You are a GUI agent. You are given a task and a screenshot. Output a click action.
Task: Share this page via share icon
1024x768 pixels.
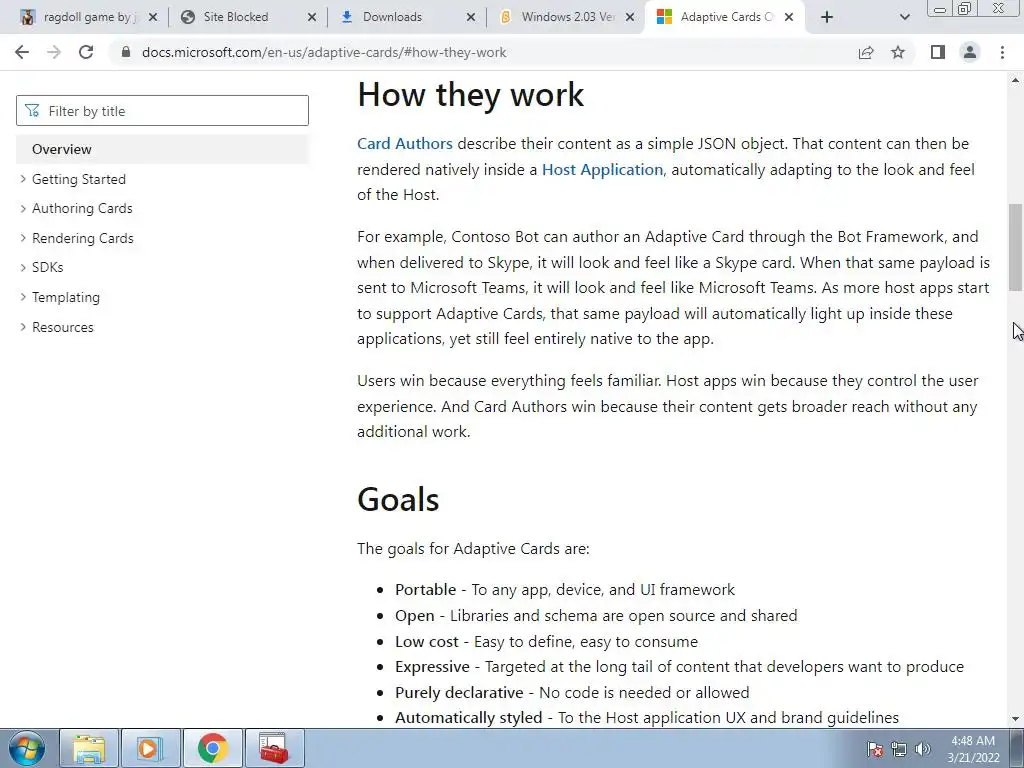point(866,52)
